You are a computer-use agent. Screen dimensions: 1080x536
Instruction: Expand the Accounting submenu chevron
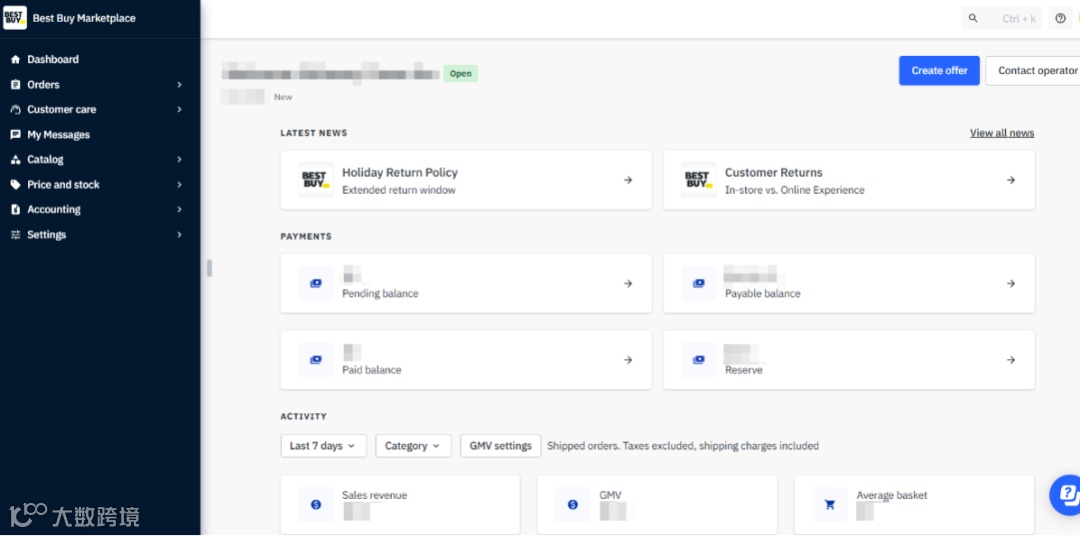[x=179, y=209]
